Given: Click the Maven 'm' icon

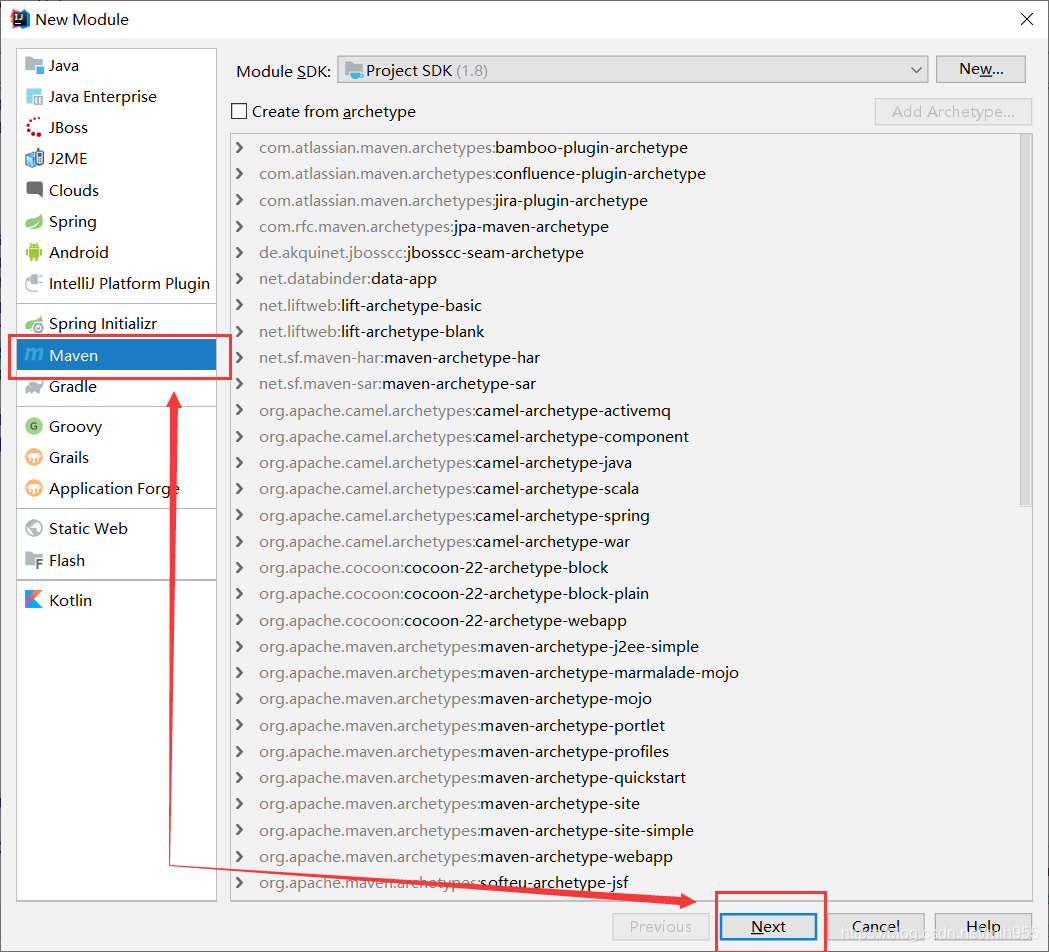Looking at the screenshot, I should coord(33,355).
